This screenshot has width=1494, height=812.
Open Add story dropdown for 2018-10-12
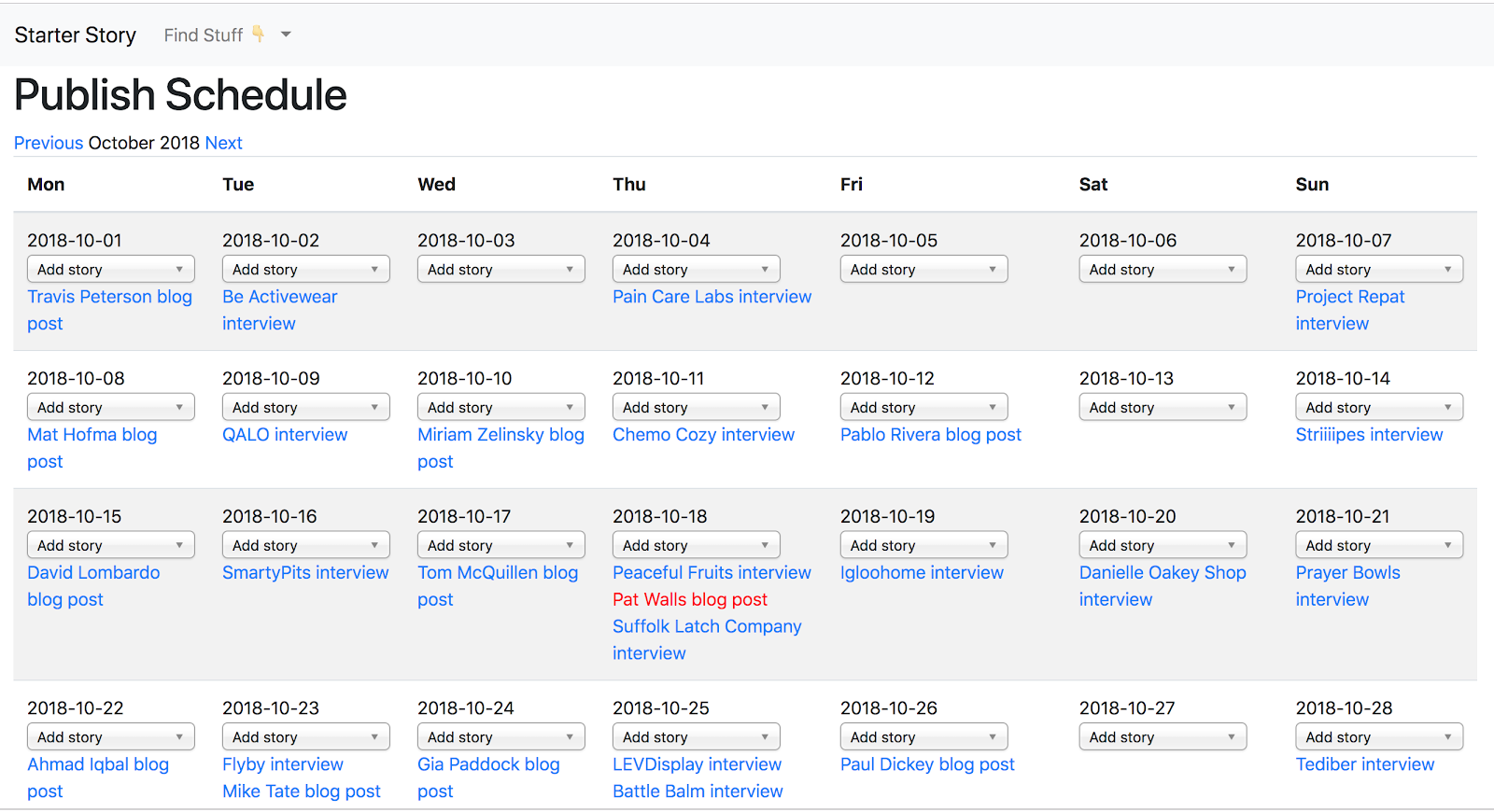point(924,407)
